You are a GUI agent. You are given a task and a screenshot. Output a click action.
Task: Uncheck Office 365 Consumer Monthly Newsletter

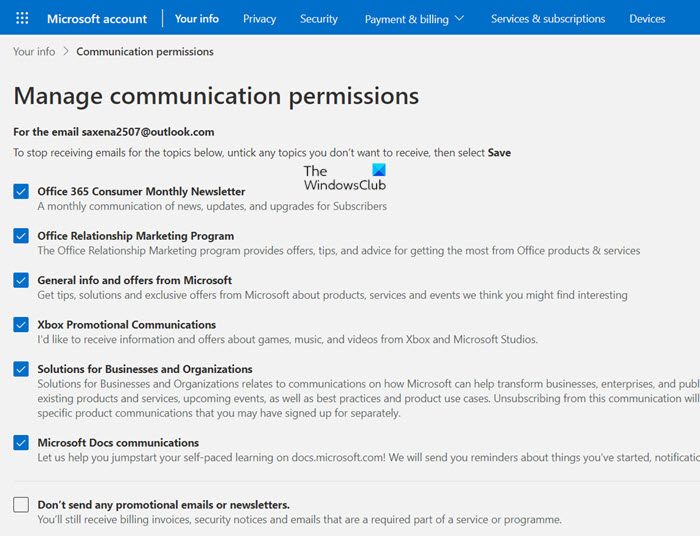pos(21,191)
